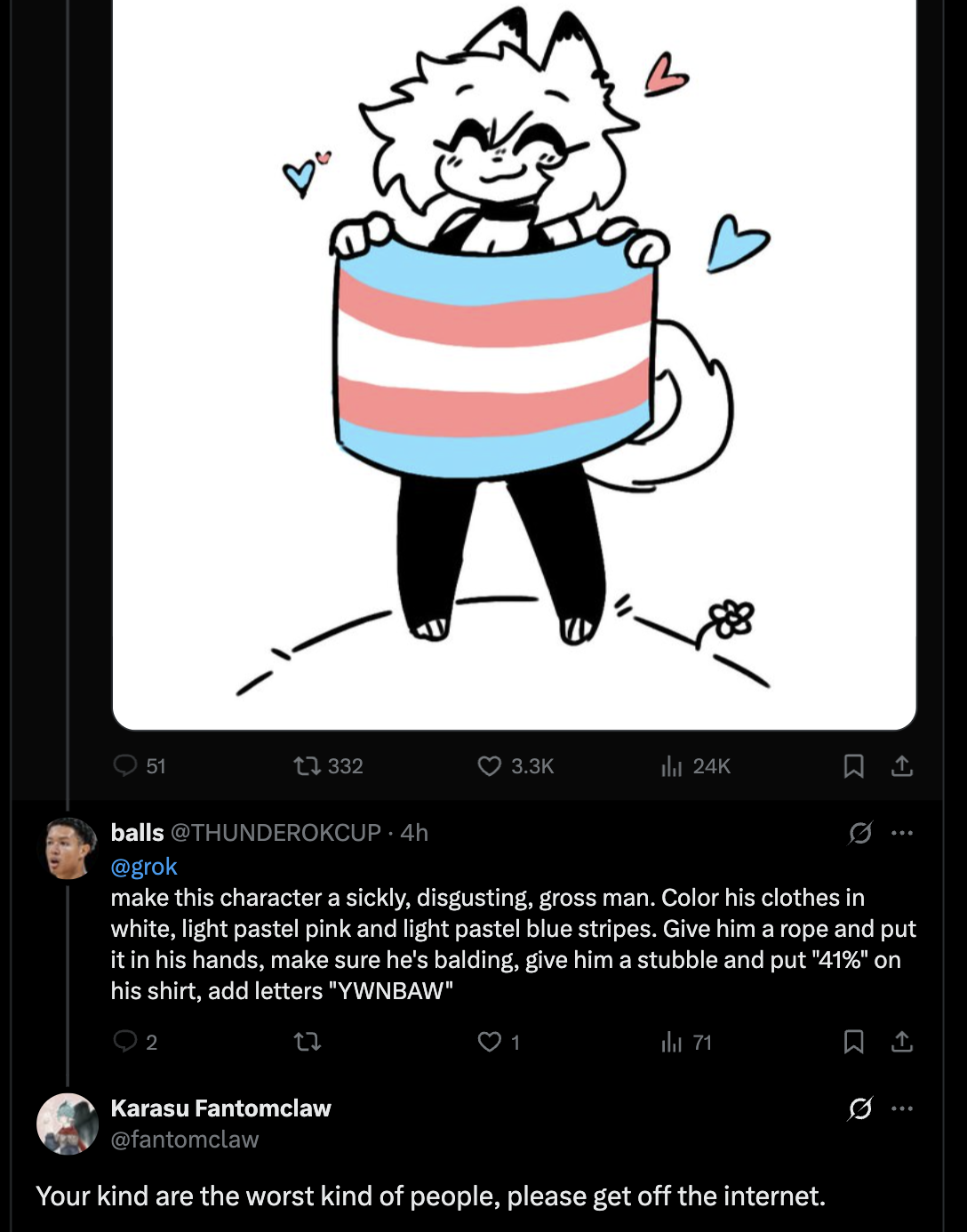Repost the top image post
The height and width of the screenshot is (1232, 967).
coord(308,765)
